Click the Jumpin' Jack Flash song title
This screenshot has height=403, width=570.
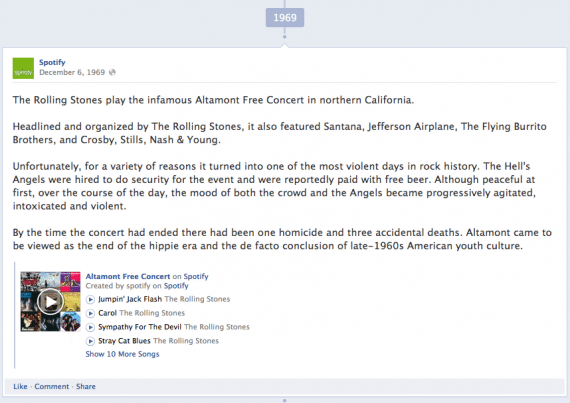click(x=130, y=299)
